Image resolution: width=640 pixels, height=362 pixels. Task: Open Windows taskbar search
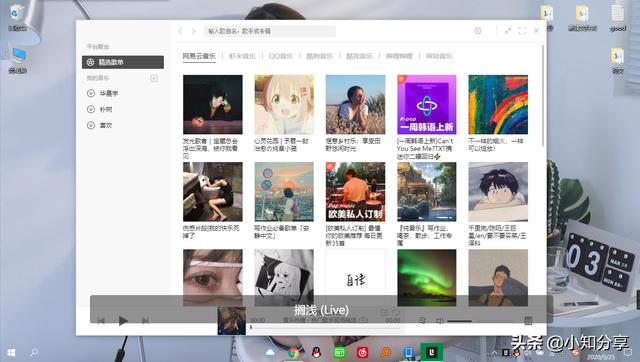(x=34, y=352)
